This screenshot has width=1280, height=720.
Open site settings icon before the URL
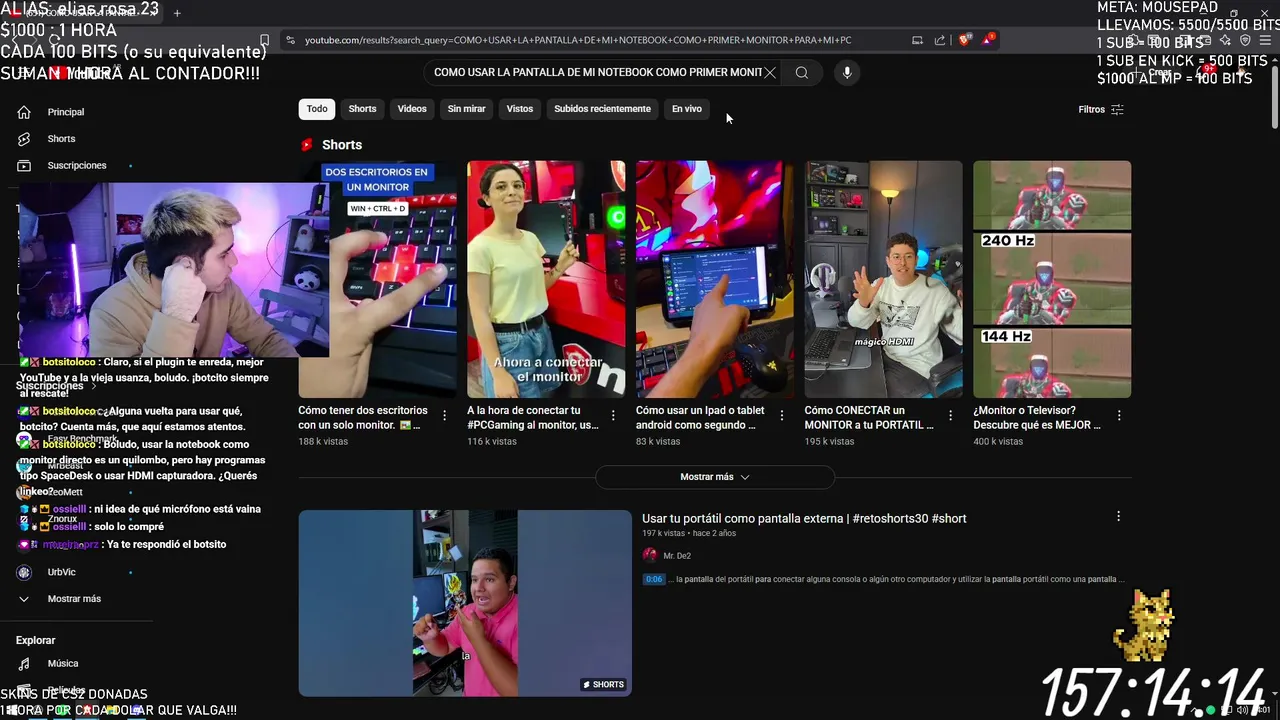tap(290, 40)
